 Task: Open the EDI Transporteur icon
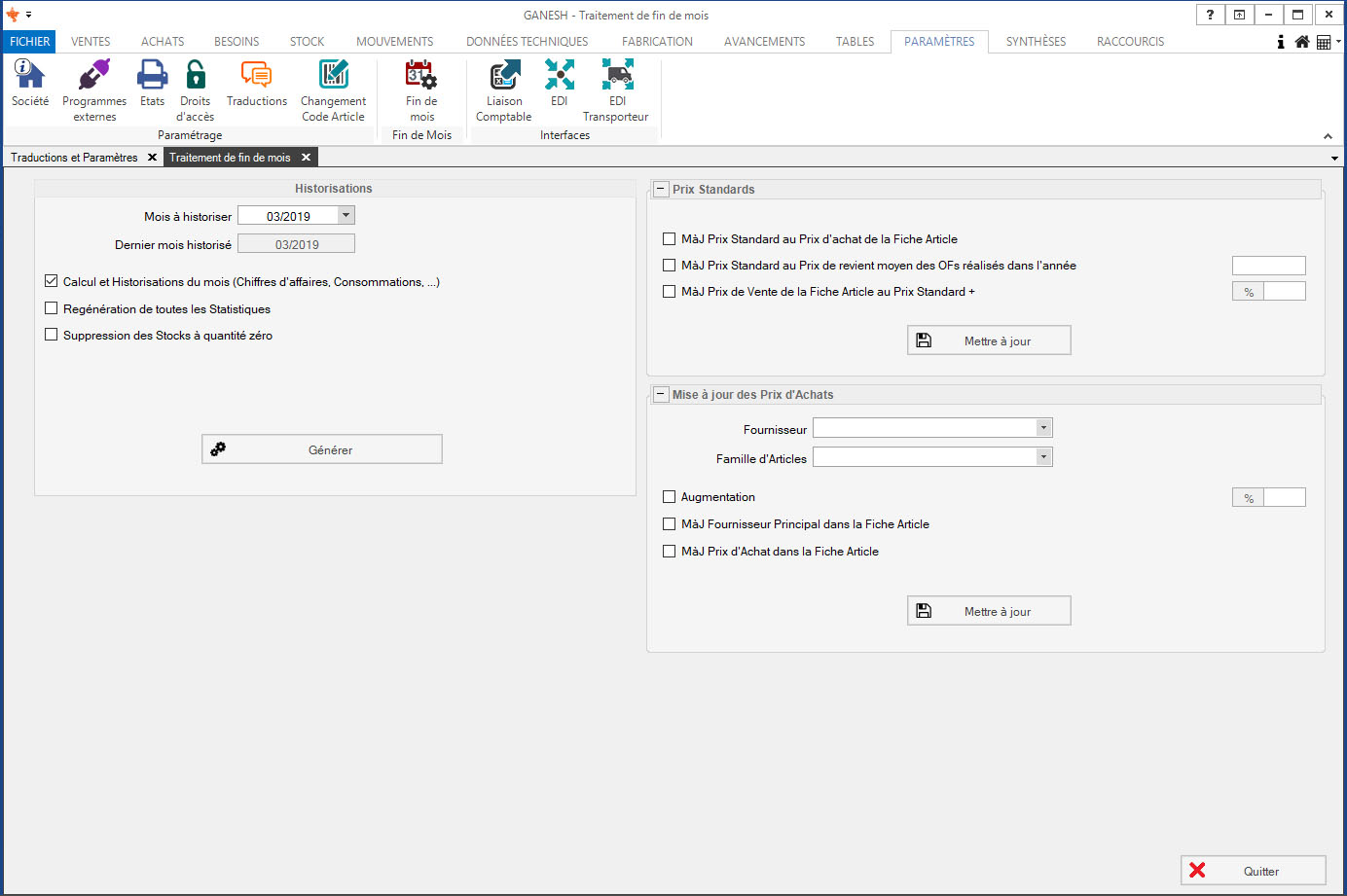click(x=617, y=76)
